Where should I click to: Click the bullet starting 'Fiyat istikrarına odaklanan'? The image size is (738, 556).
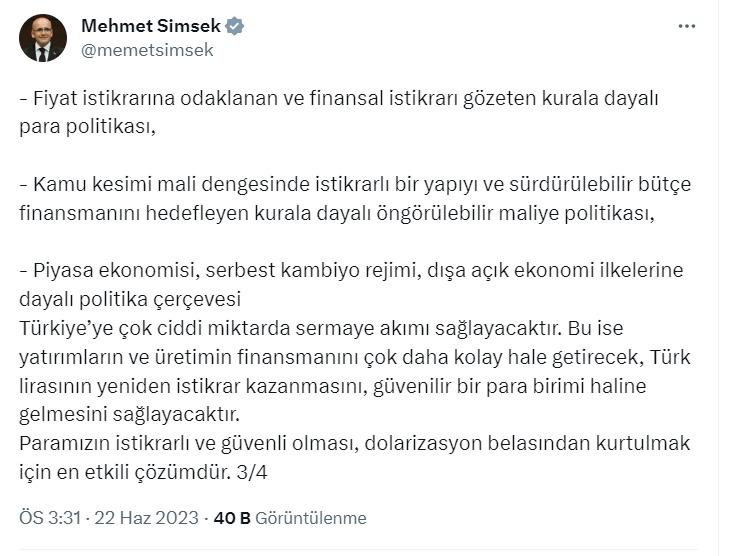(x=339, y=113)
